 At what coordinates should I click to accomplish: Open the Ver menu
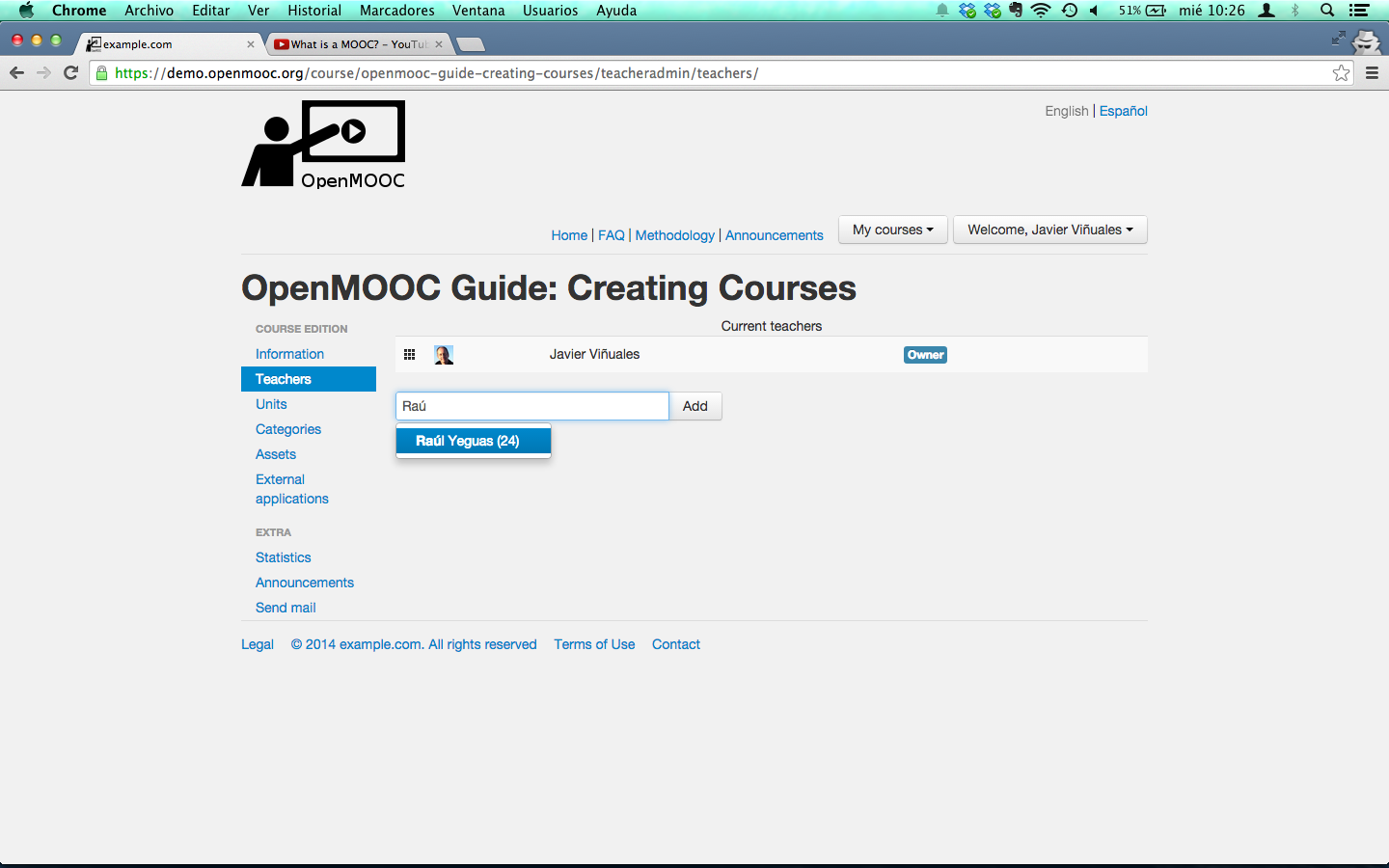tap(259, 11)
